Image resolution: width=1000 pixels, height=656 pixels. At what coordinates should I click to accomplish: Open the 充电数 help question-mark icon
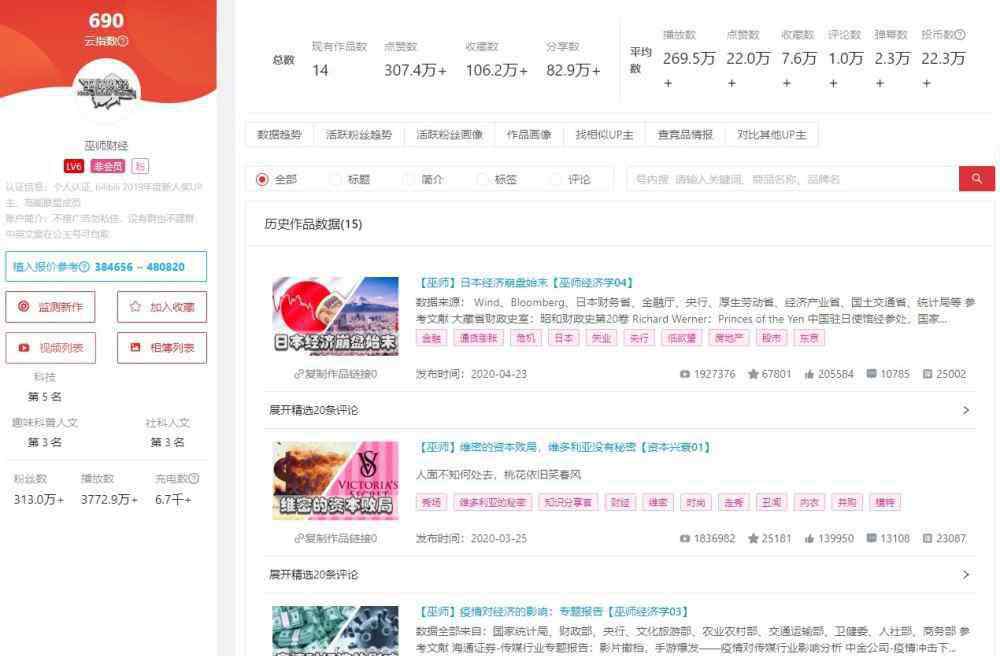[194, 478]
